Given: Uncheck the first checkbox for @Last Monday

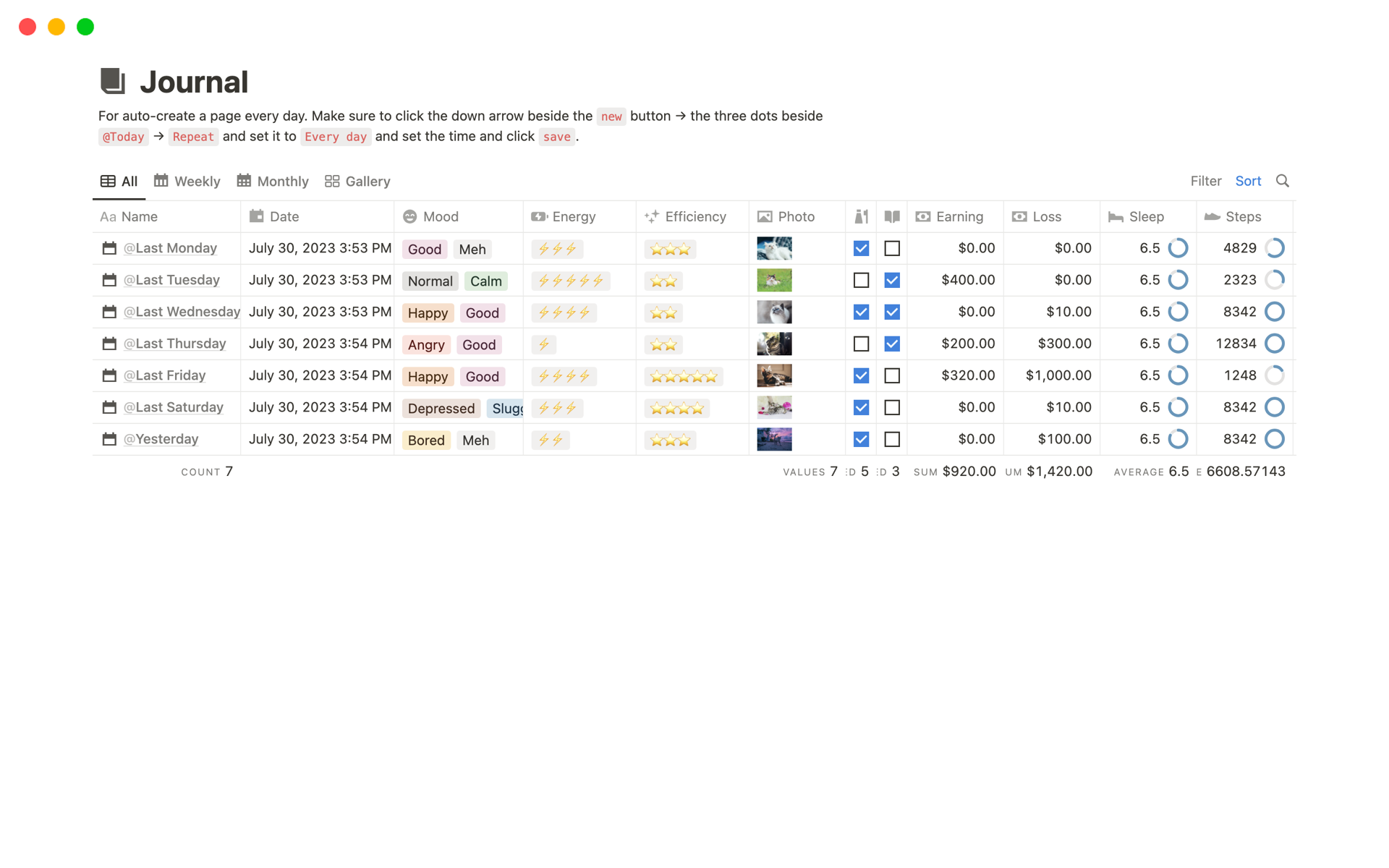Looking at the screenshot, I should [861, 248].
